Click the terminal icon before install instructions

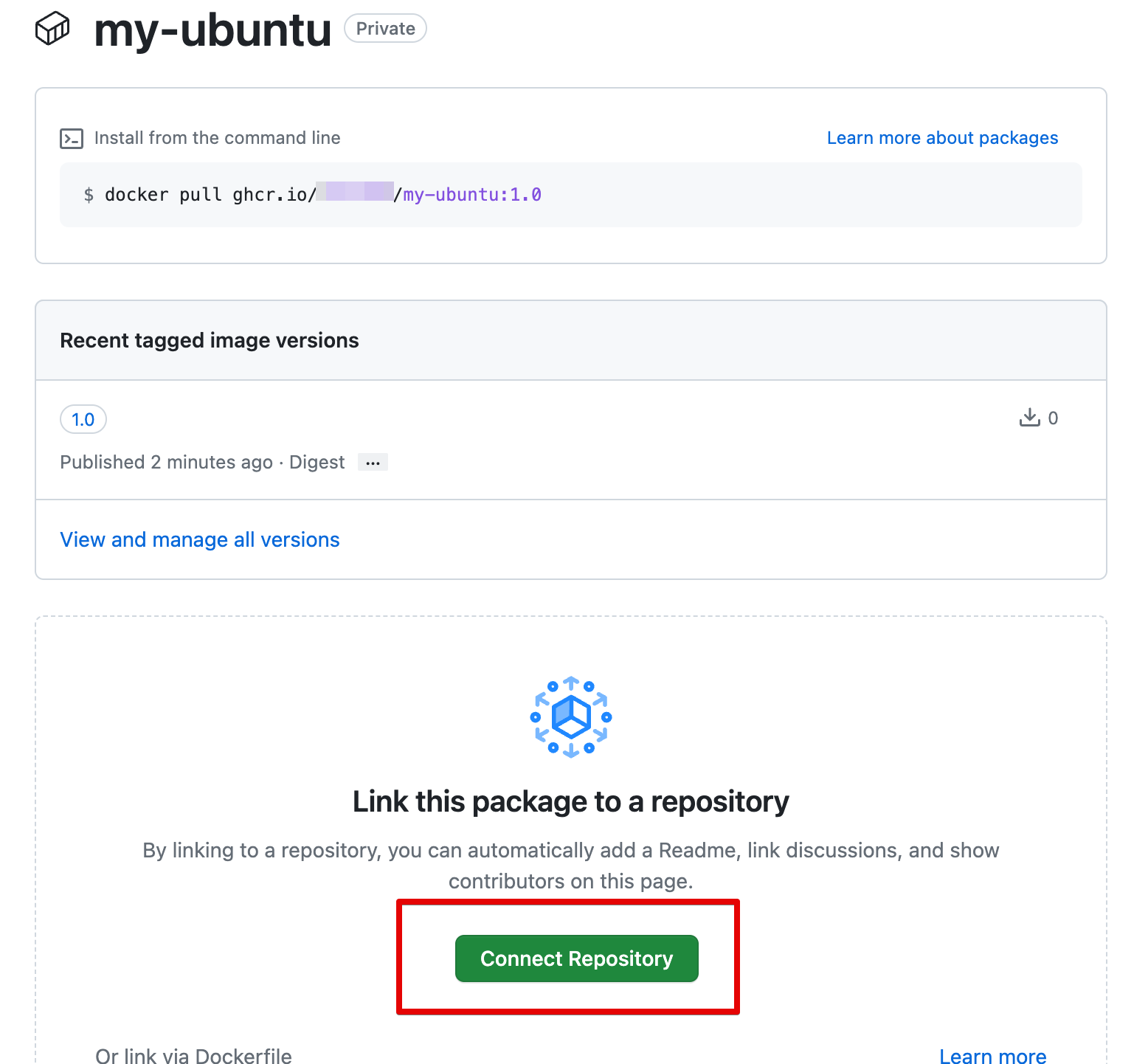(71, 137)
